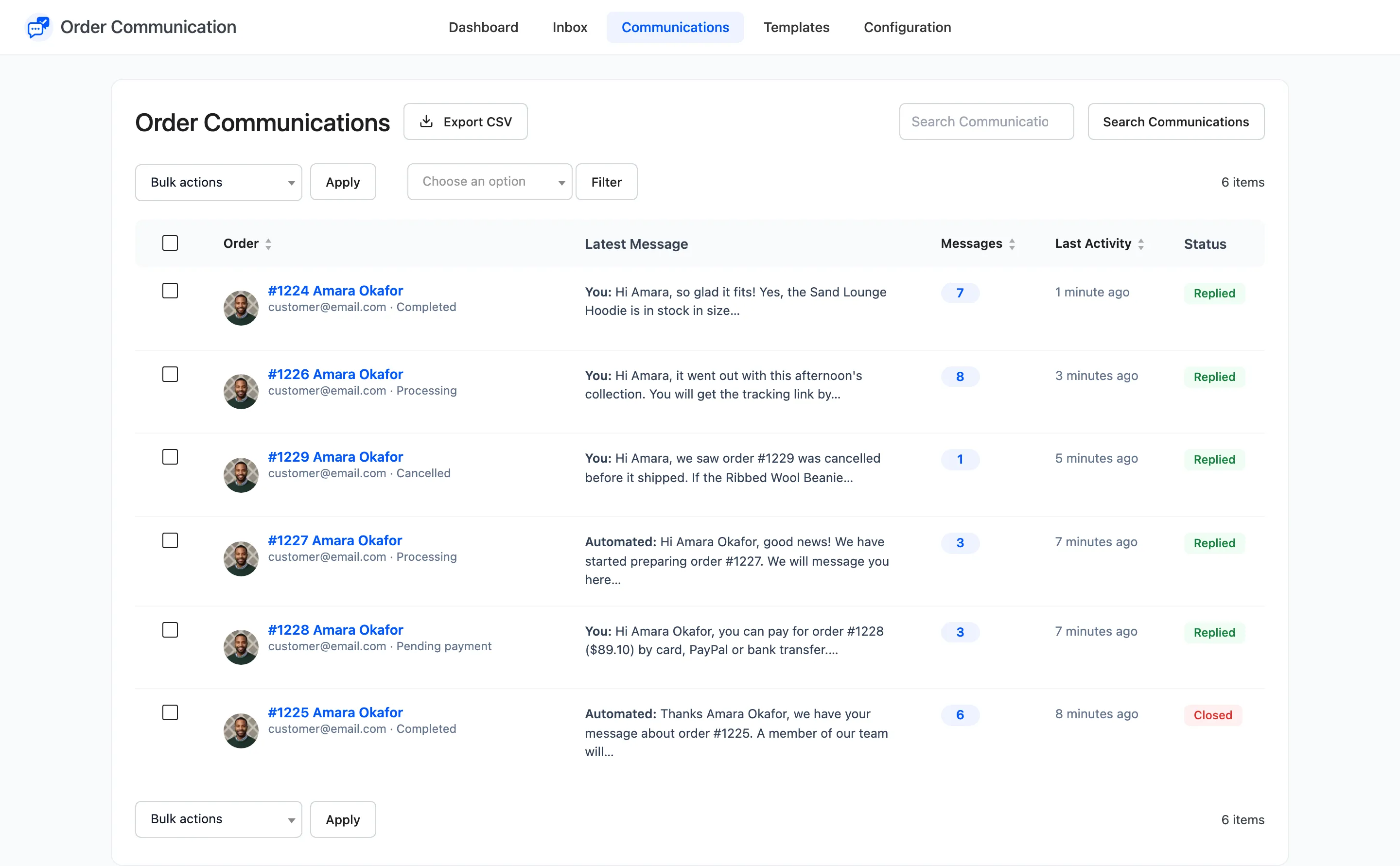Open the bottom Bulk actions dropdown
Viewport: 1400px width, 866px height.
coord(219,819)
